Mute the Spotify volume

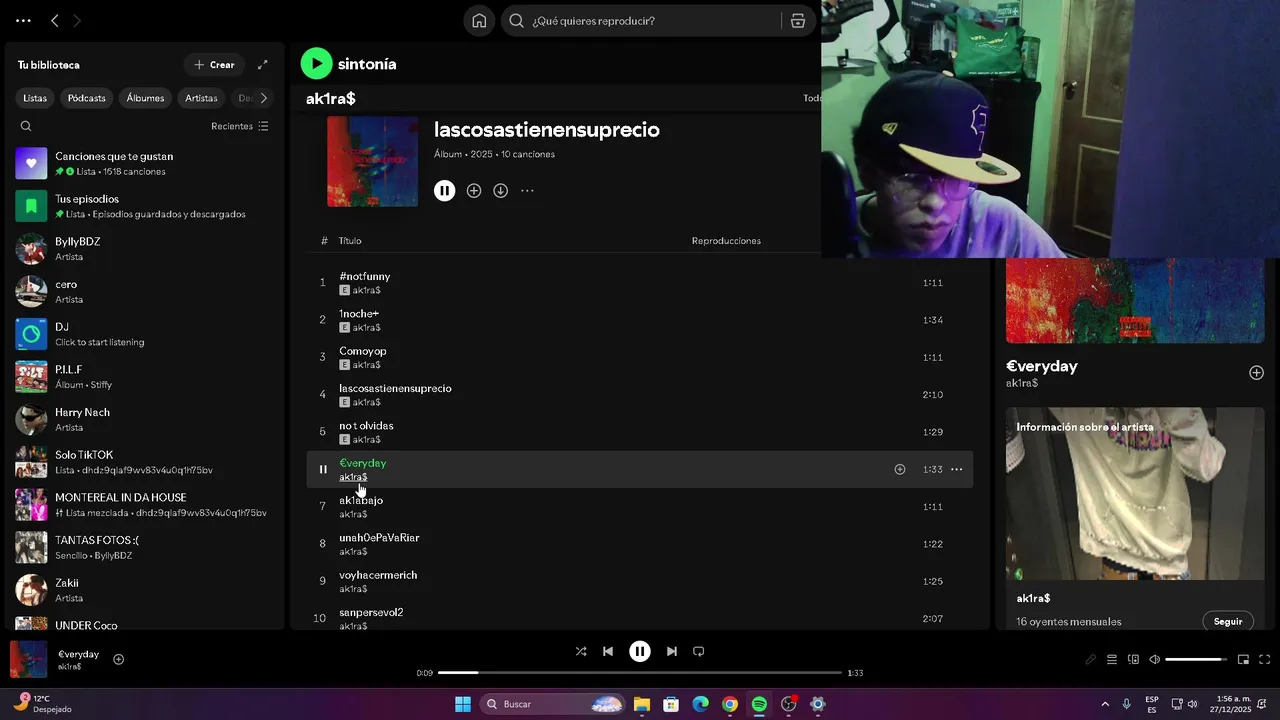[1155, 660]
